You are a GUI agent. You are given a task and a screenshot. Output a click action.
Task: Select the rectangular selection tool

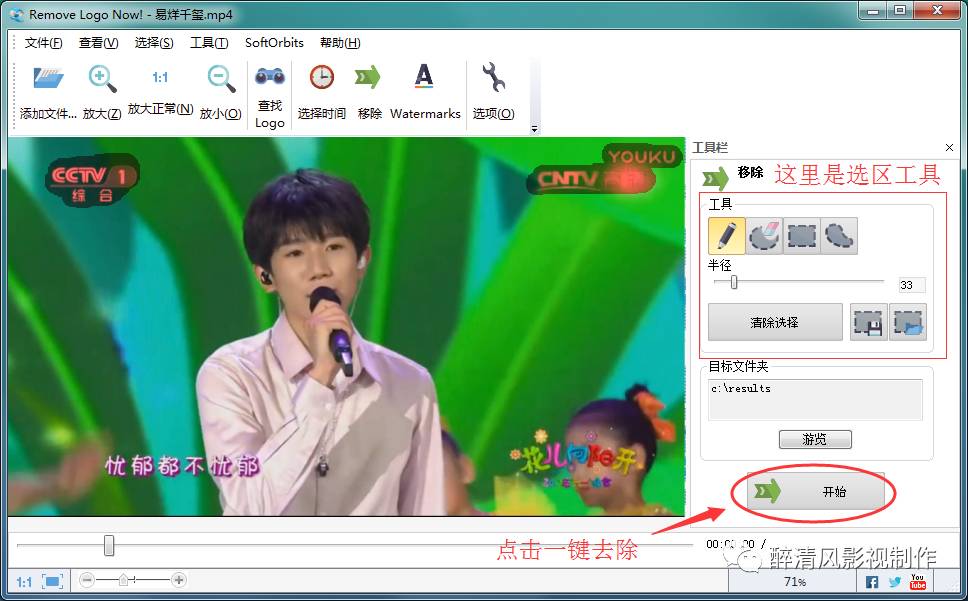[801, 236]
